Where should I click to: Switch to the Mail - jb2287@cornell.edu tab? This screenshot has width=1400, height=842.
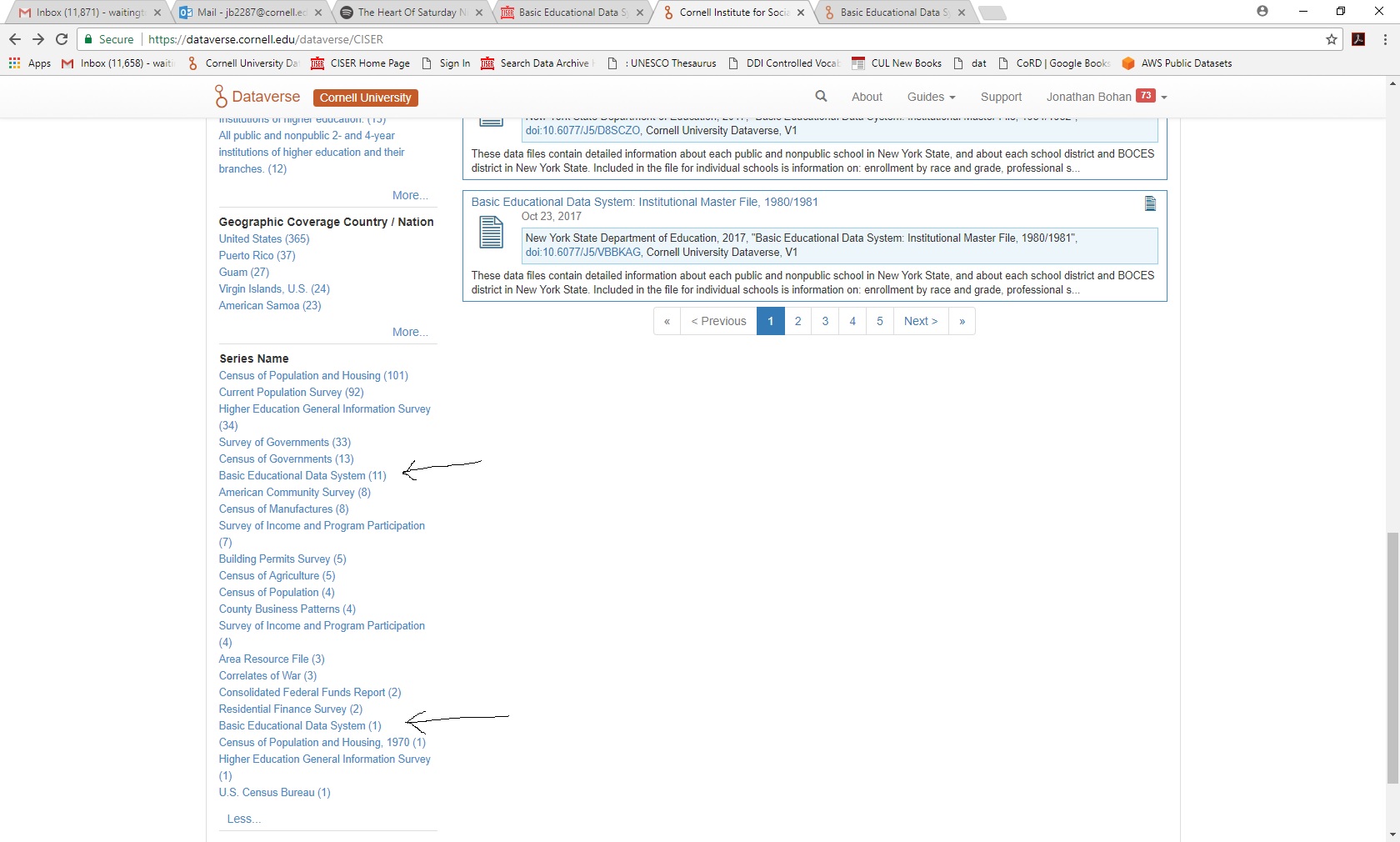pyautogui.click(x=251, y=13)
